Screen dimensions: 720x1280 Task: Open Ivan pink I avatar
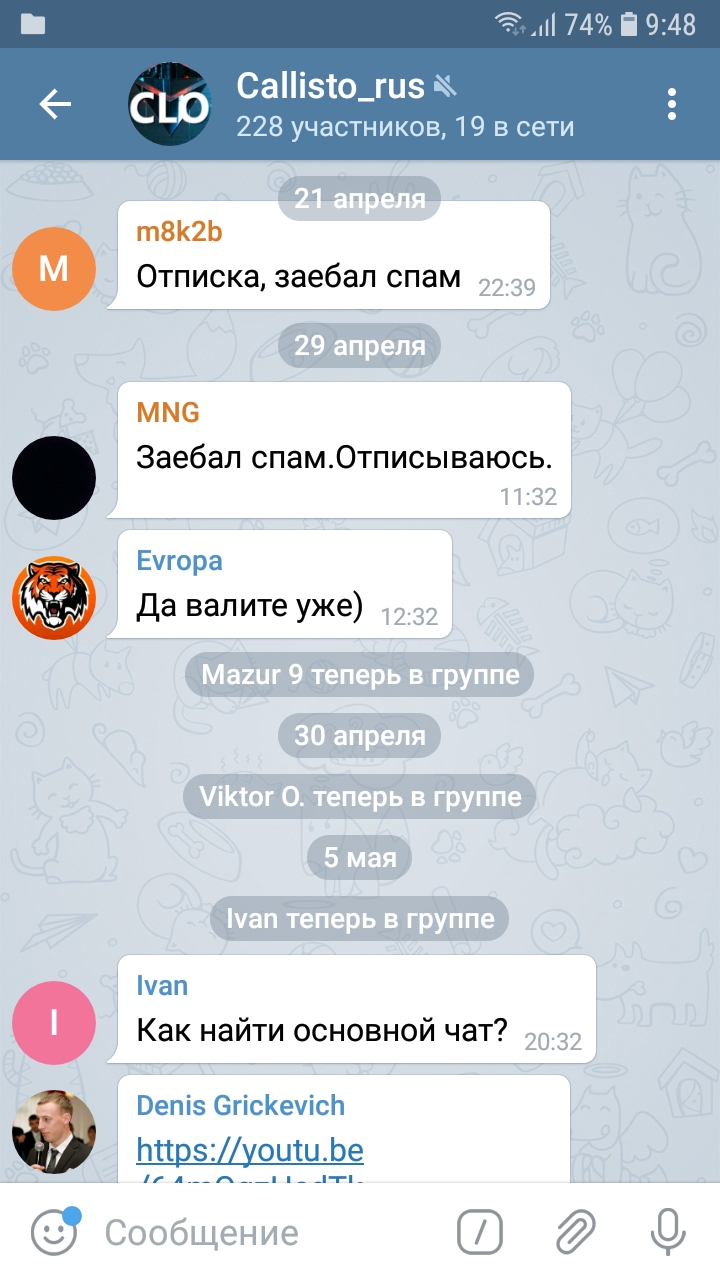click(54, 1022)
